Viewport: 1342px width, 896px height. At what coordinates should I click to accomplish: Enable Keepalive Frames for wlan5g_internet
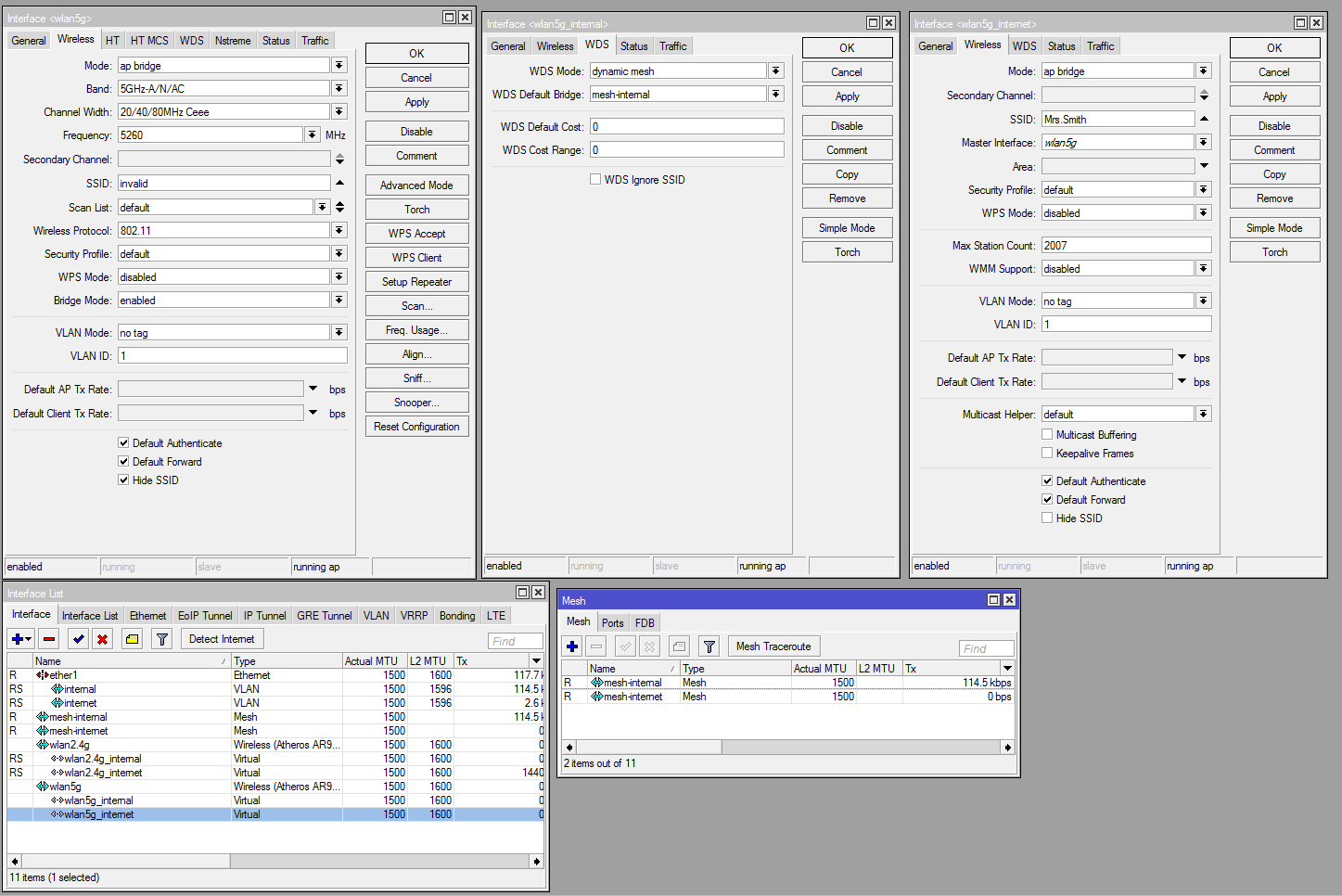pyautogui.click(x=1047, y=454)
